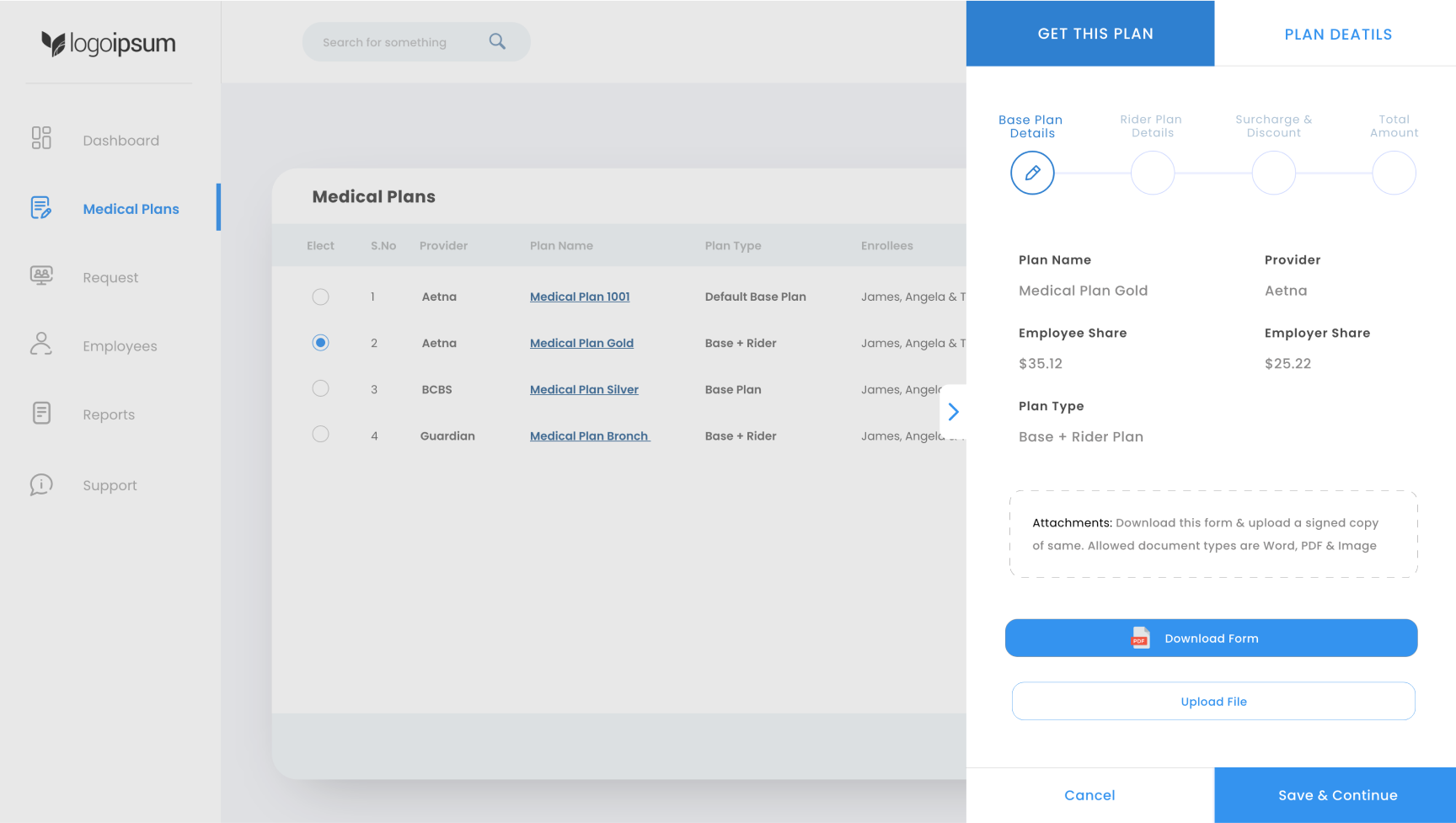Viewport: 1456px width, 823px height.
Task: Jump to Total Amount step circle
Action: (x=1394, y=174)
